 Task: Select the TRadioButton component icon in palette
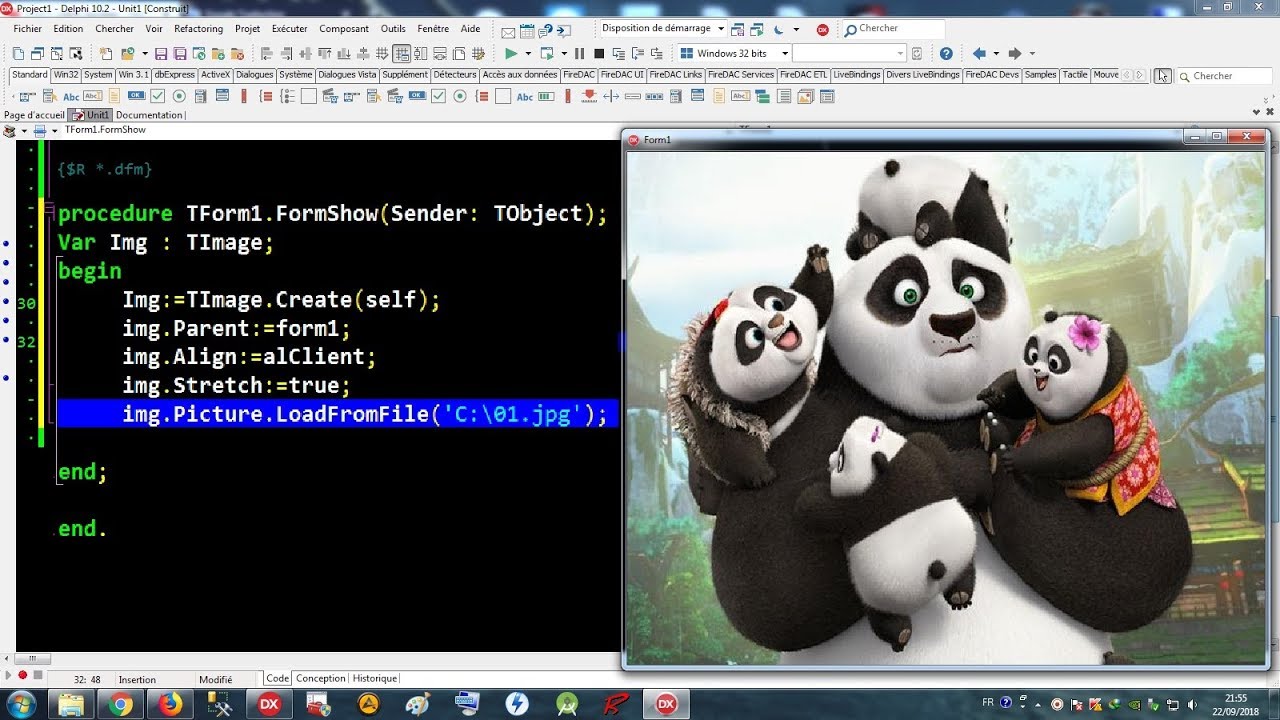point(179,96)
